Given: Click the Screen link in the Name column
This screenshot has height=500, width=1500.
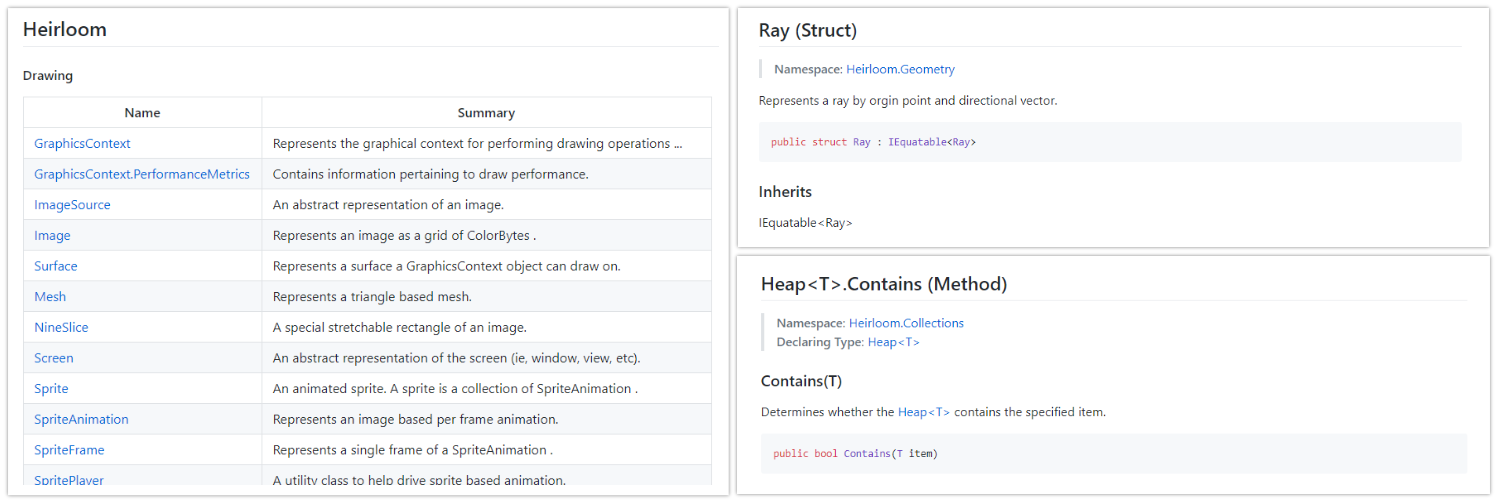Looking at the screenshot, I should tap(53, 358).
